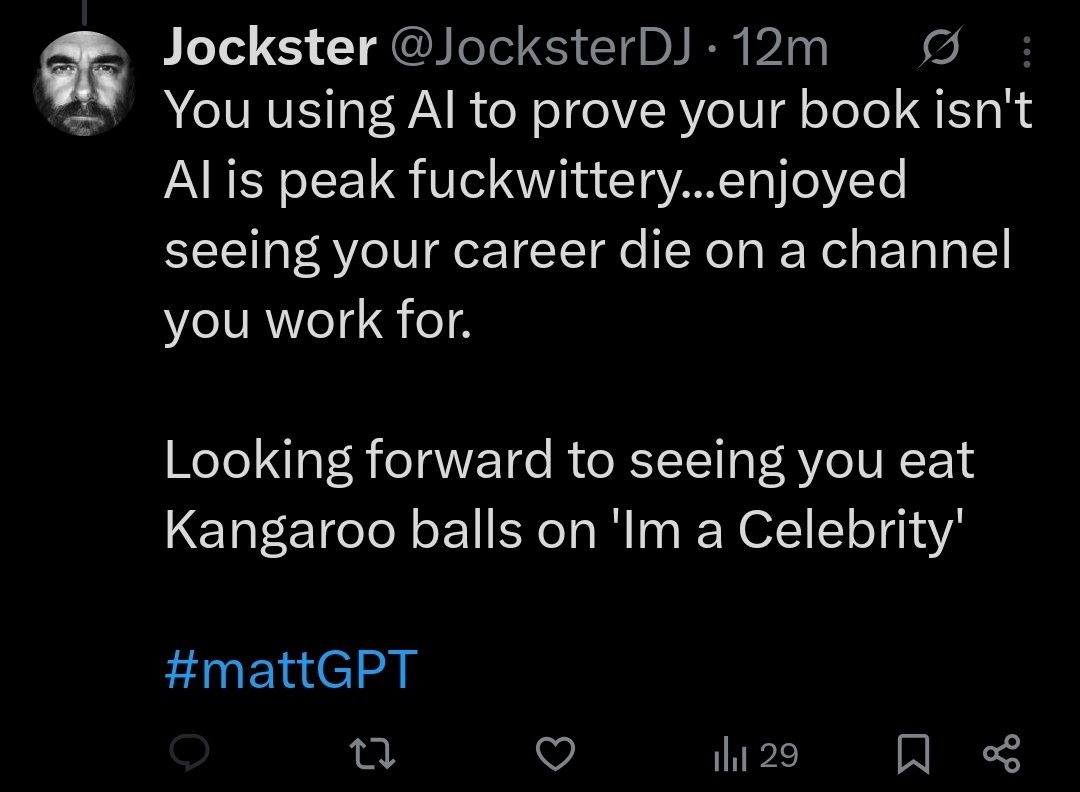1080x792 pixels.
Task: Like the tweet with the heart
Action: [x=557, y=753]
